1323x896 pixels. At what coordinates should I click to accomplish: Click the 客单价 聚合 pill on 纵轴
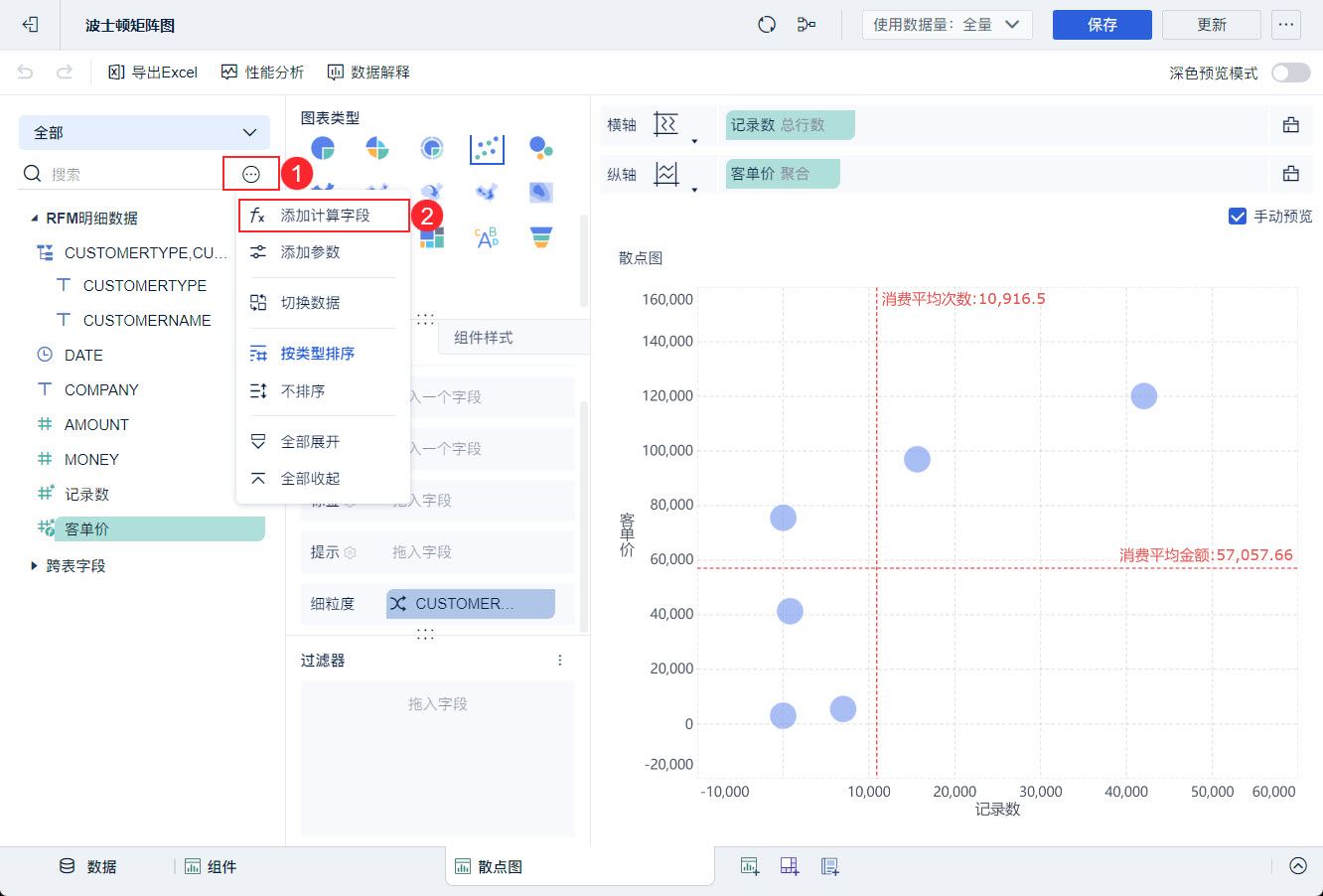tap(783, 174)
